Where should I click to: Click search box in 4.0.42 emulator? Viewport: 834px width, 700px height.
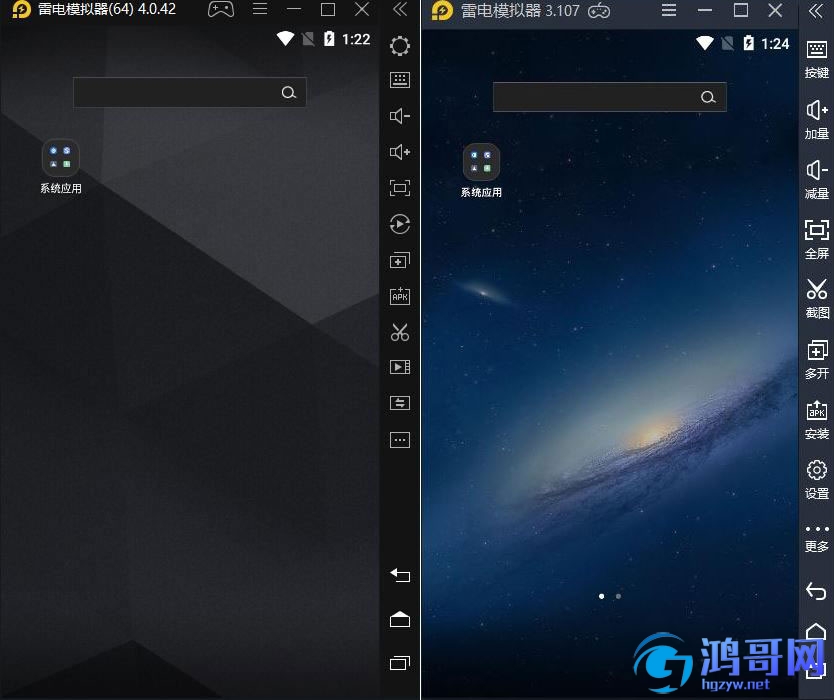point(189,93)
